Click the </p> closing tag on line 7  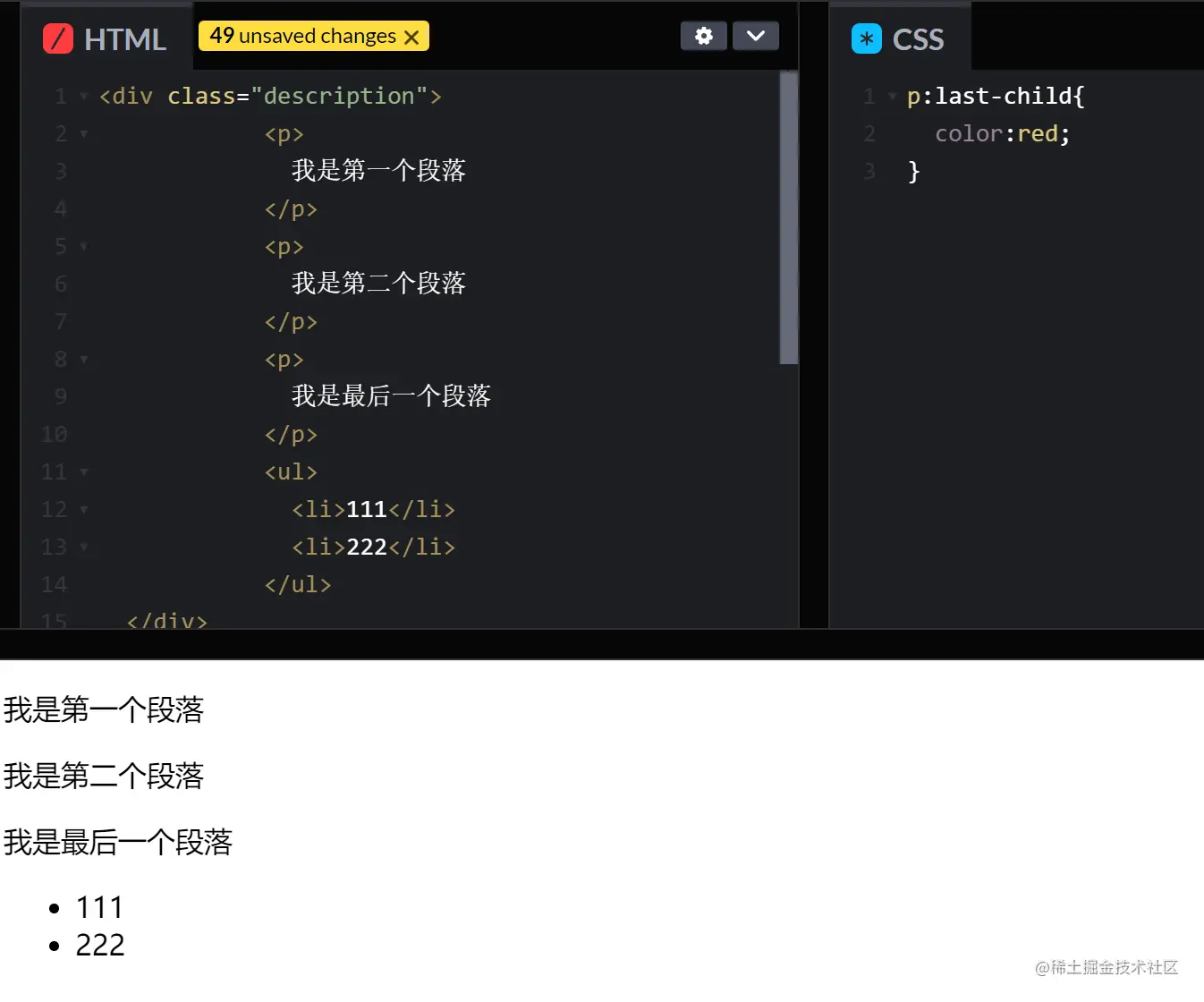(291, 321)
